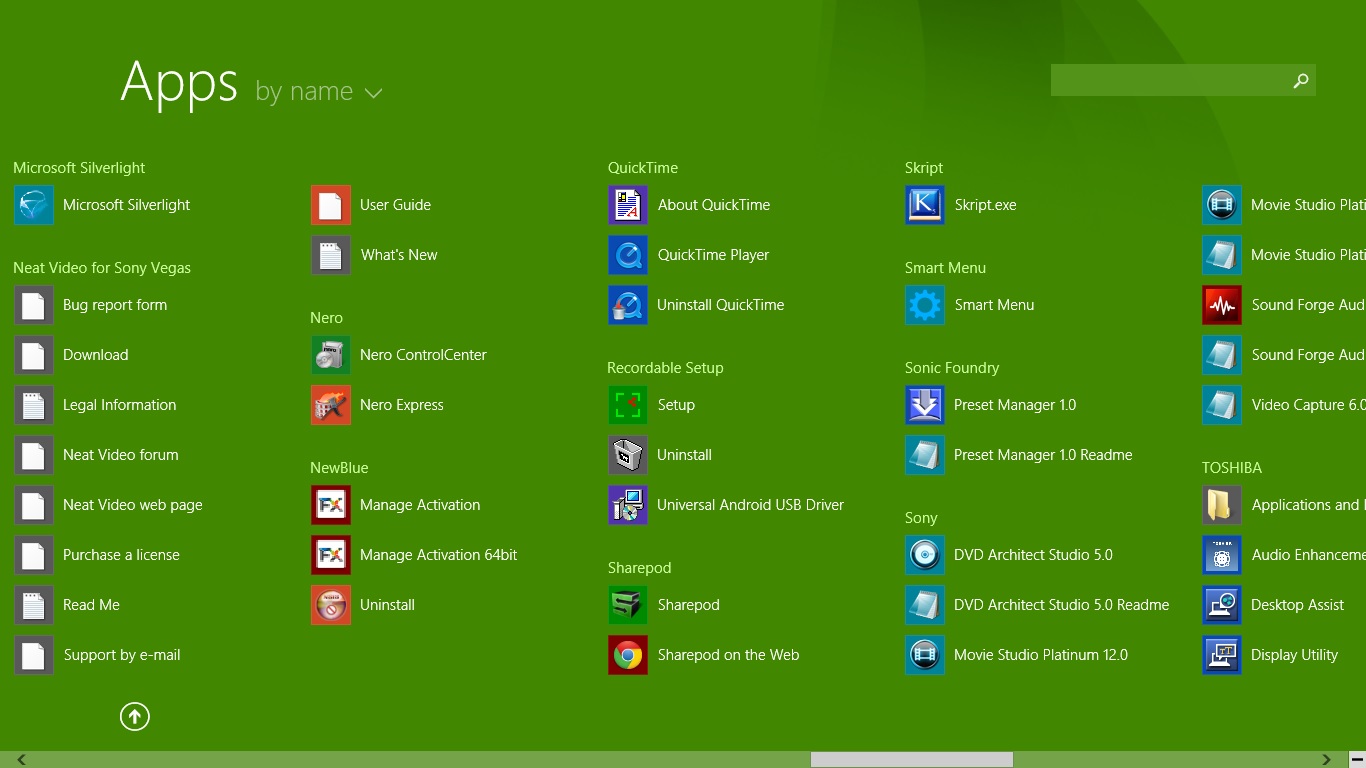
Task: Open the TOSHIBA Display Utility icon
Action: tap(1222, 655)
